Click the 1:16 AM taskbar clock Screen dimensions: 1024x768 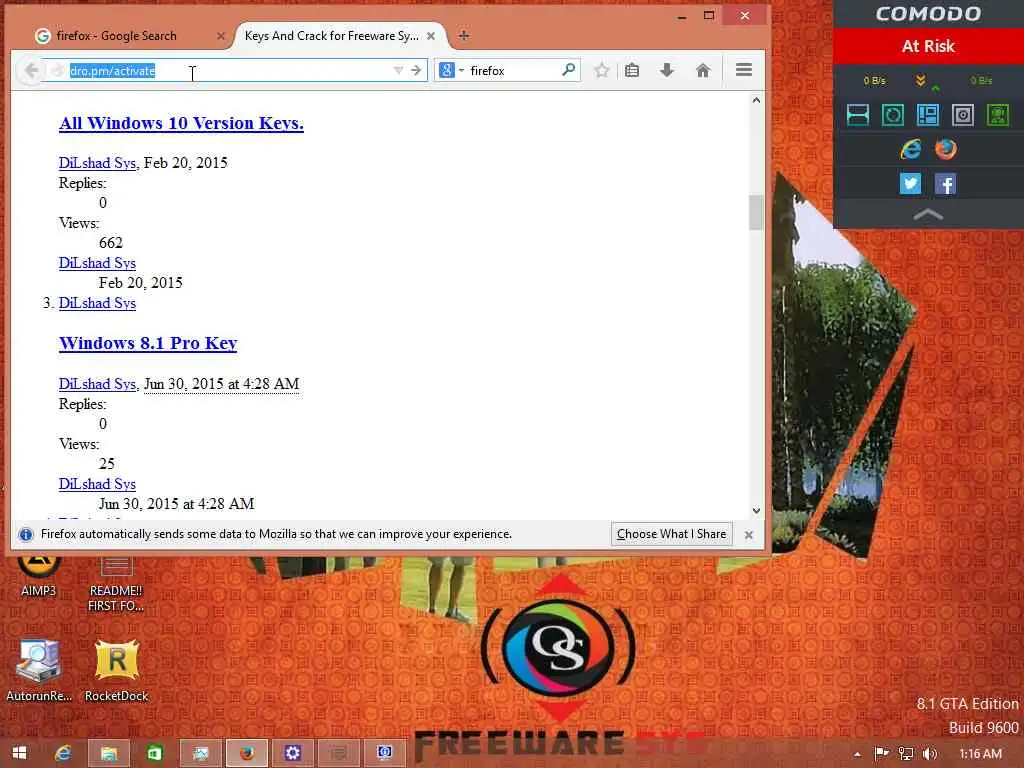[980, 754]
